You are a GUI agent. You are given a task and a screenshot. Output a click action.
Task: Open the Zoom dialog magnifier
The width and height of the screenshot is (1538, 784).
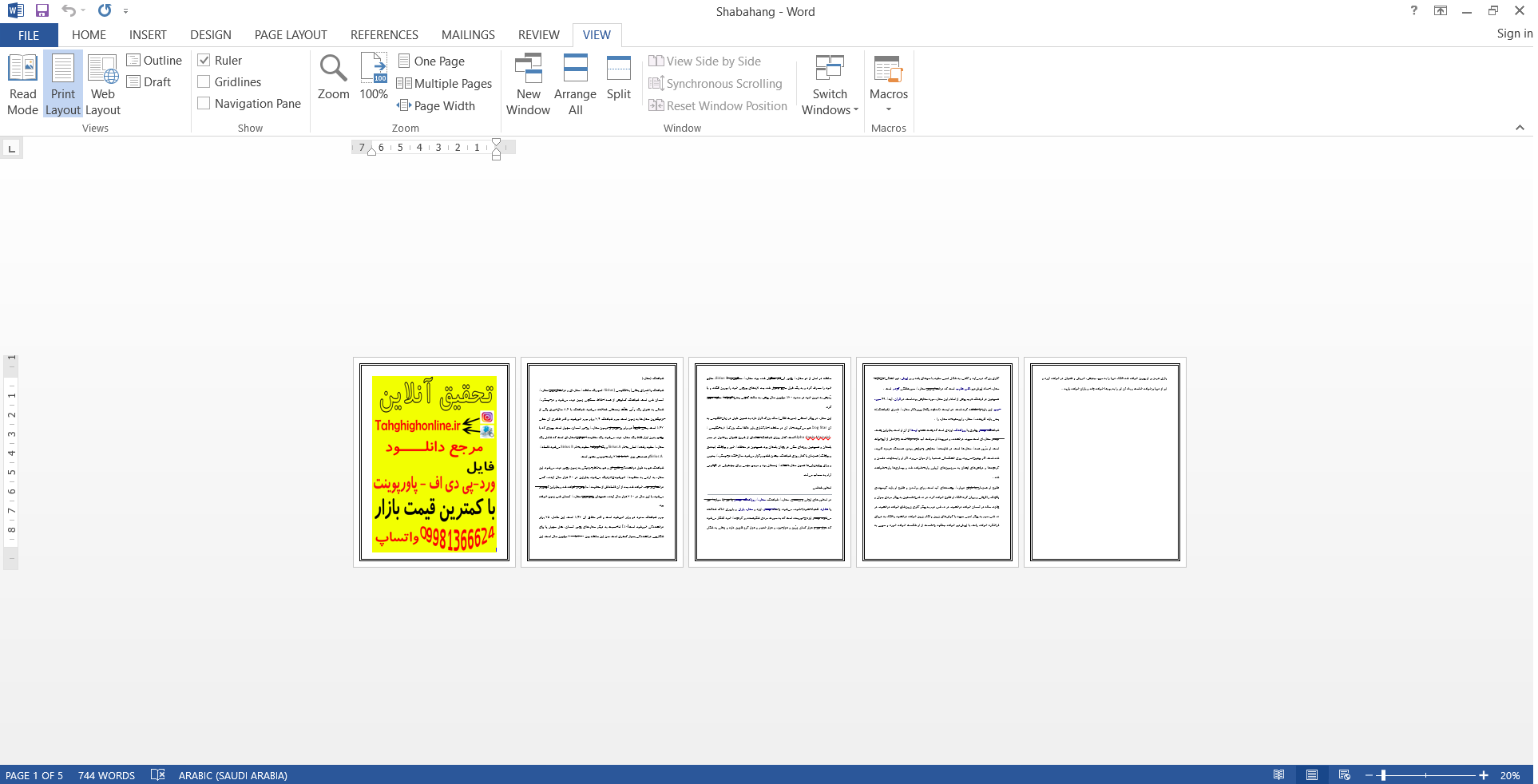tap(334, 77)
